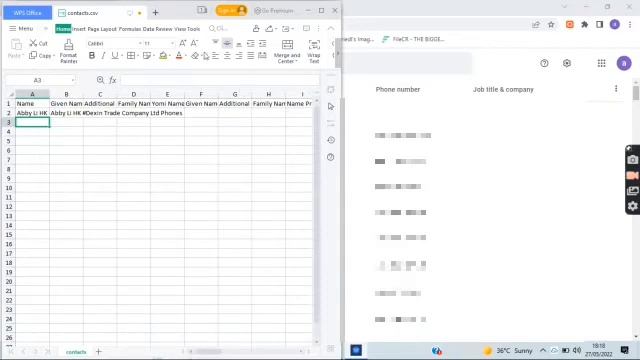Open list options three-dot menu in contacts
This screenshot has width=640, height=360.
pos(616,89)
